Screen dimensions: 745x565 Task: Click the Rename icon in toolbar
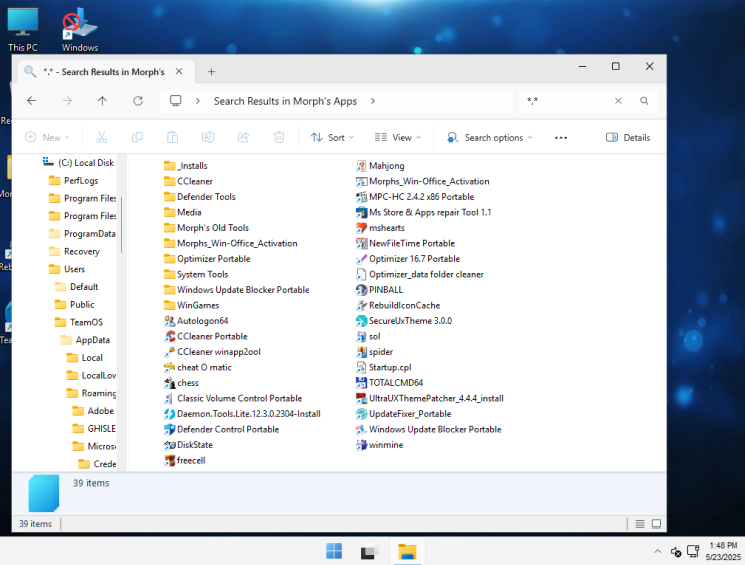(208, 137)
